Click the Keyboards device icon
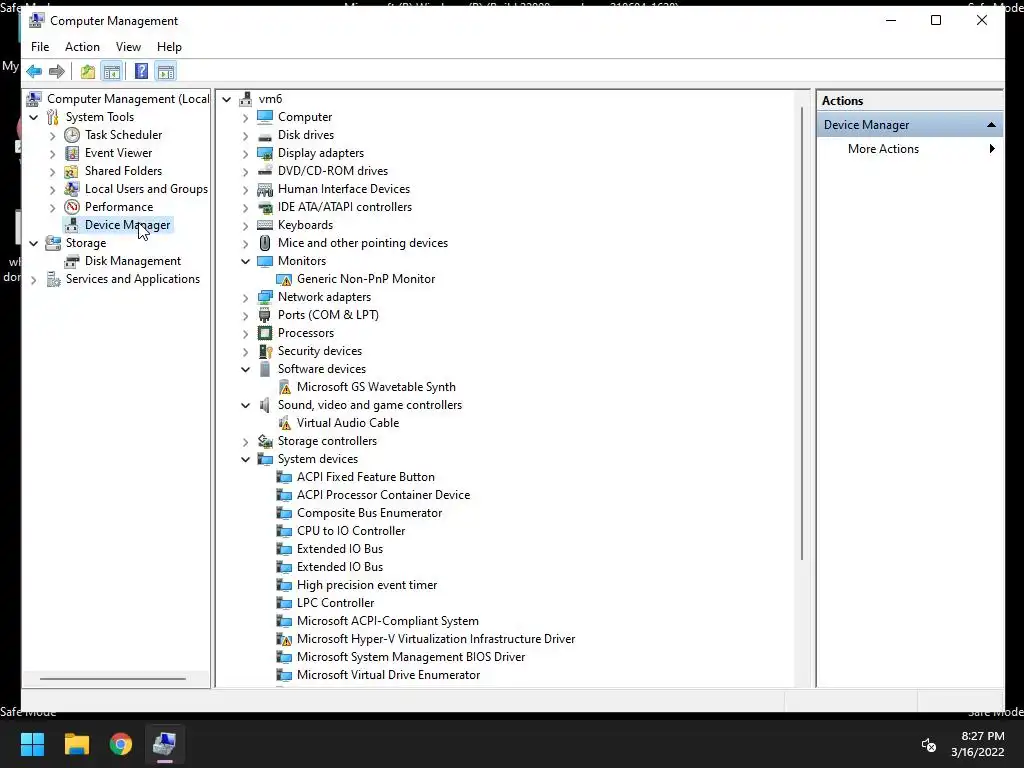Image resolution: width=1024 pixels, height=768 pixels. [x=264, y=225]
